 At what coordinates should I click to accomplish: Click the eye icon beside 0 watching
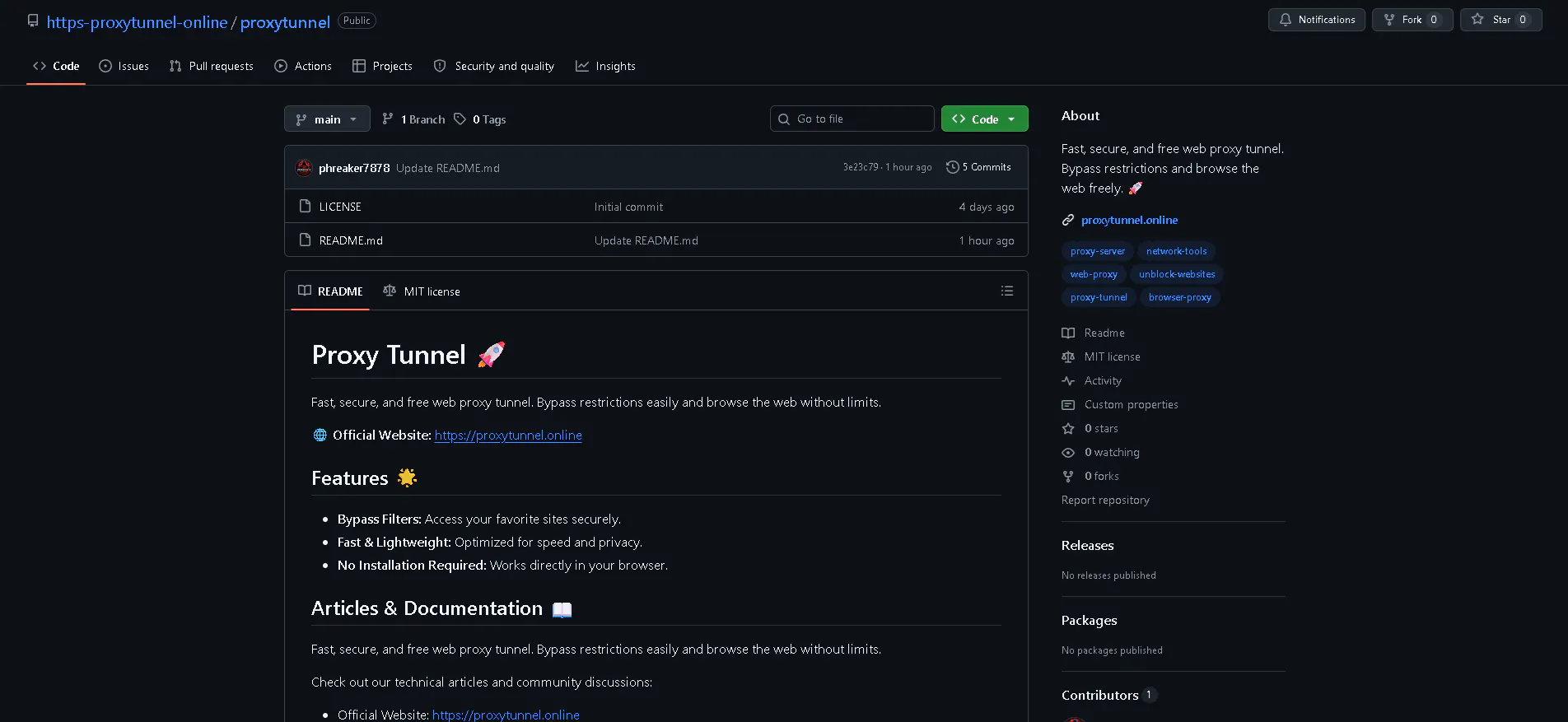[x=1068, y=452]
